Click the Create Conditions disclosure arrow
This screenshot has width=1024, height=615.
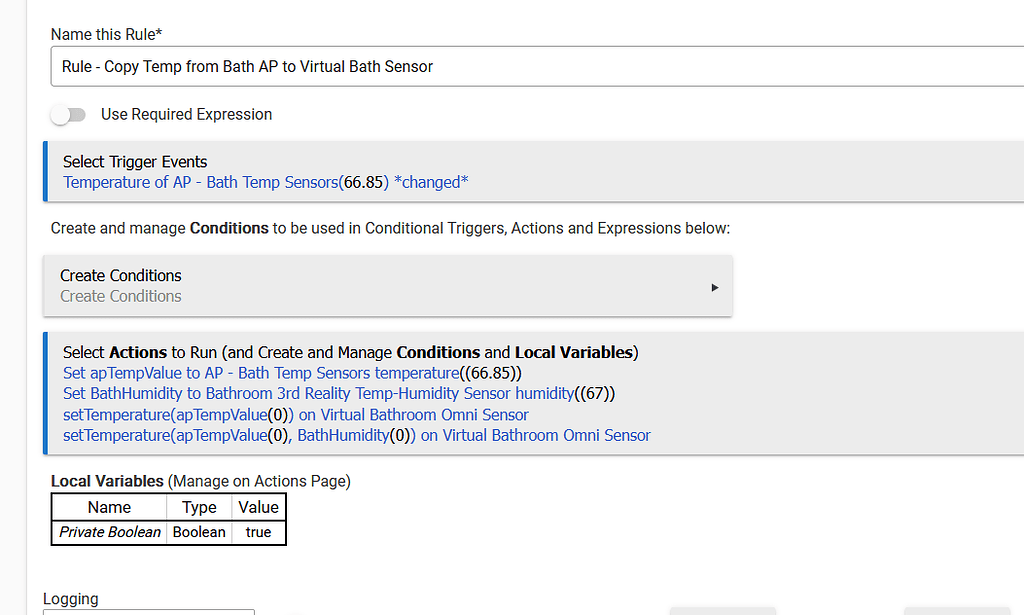[x=714, y=287]
